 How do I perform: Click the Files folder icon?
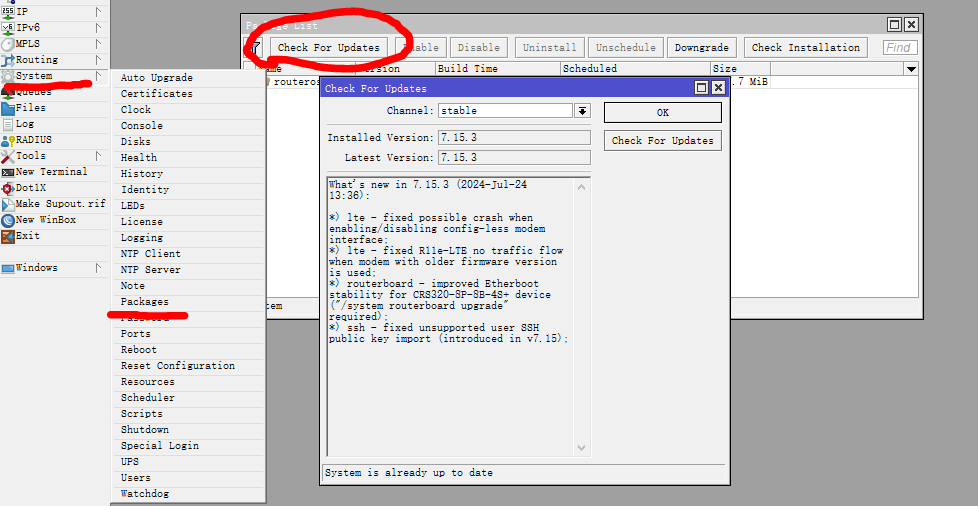click(7, 108)
